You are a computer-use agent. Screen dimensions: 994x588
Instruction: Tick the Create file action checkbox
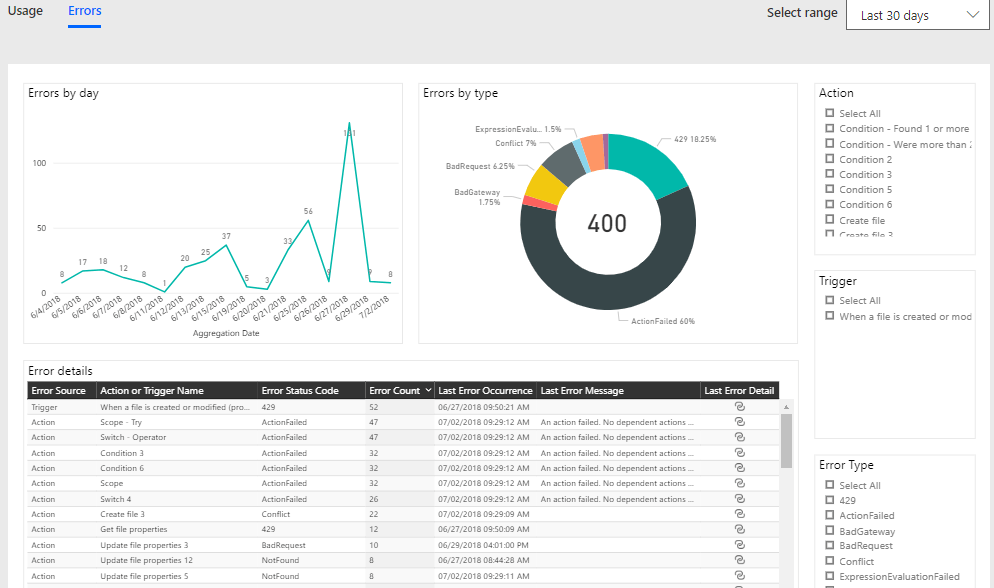point(829,219)
